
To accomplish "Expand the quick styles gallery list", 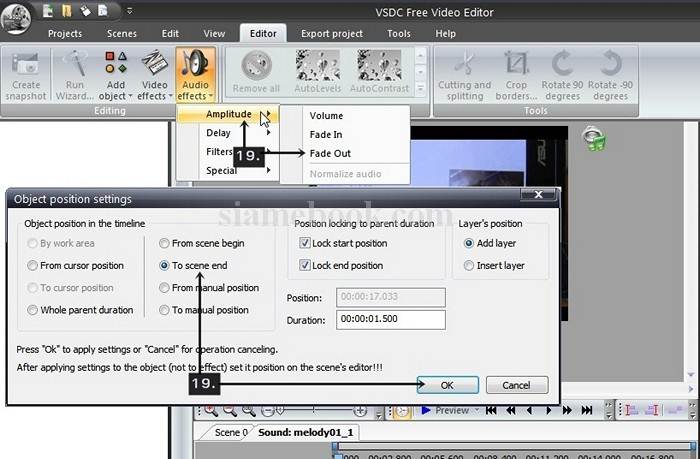I will click(x=420, y=89).
